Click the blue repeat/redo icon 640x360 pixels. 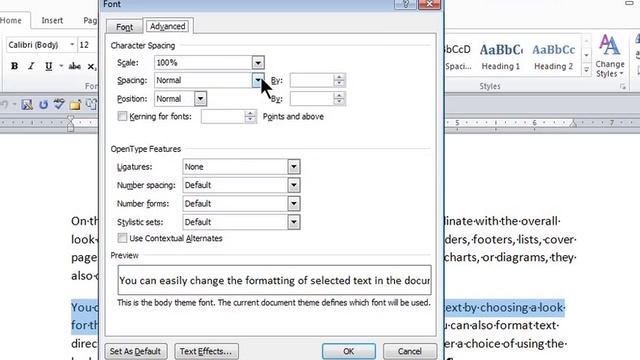[43, 105]
